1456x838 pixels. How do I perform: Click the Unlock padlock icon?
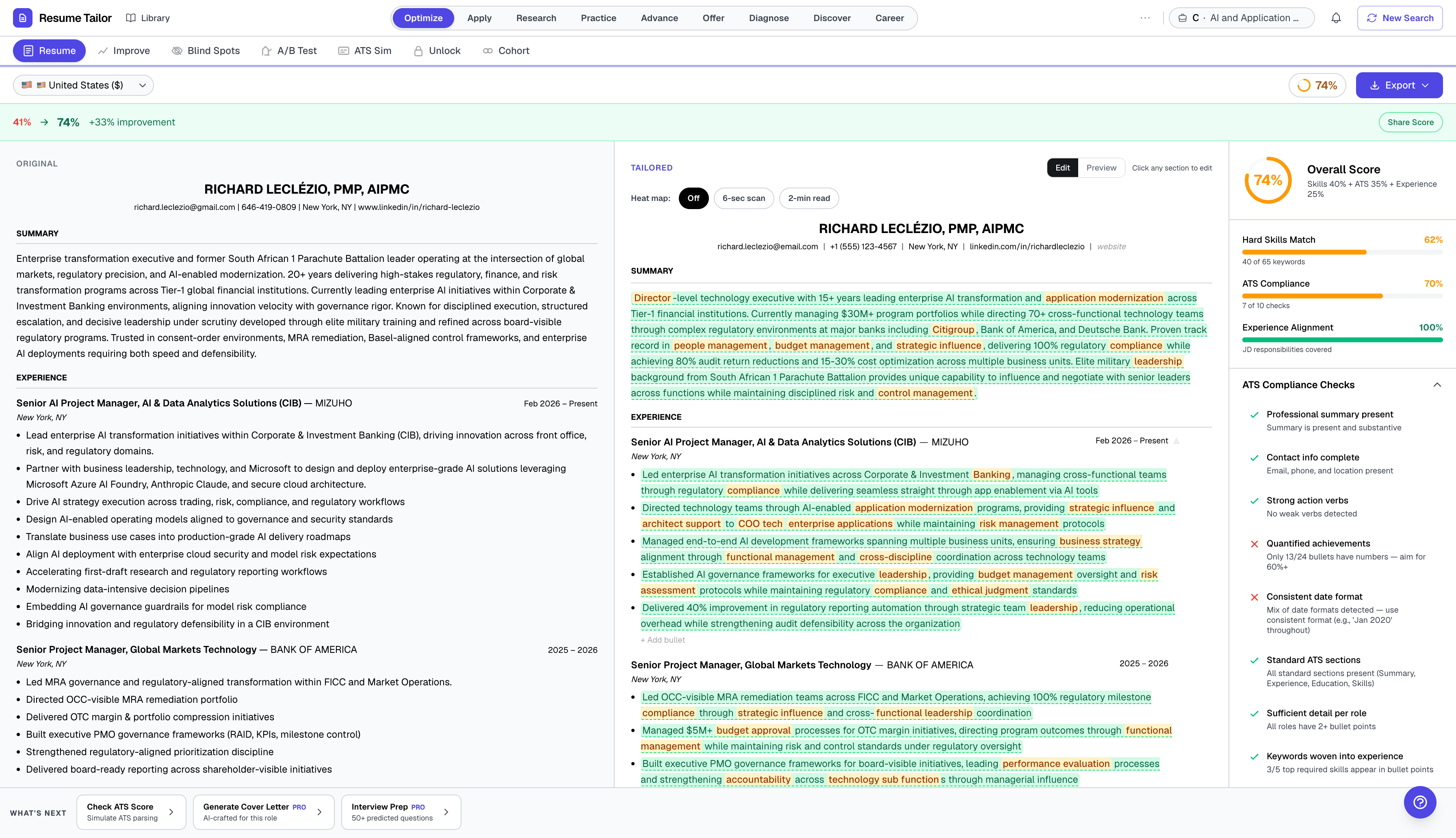[418, 51]
